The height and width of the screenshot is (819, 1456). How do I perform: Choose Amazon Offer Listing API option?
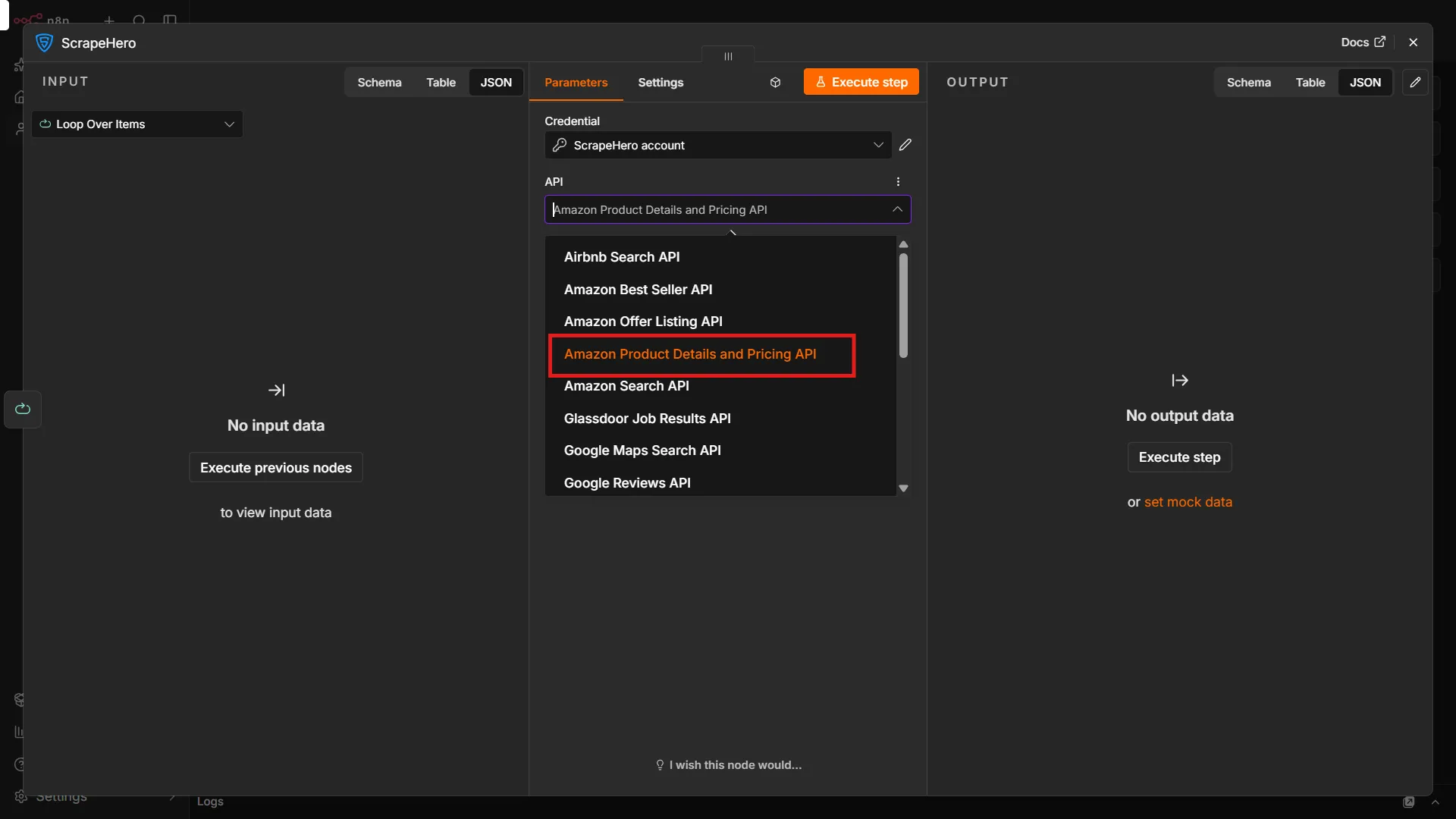720,322
